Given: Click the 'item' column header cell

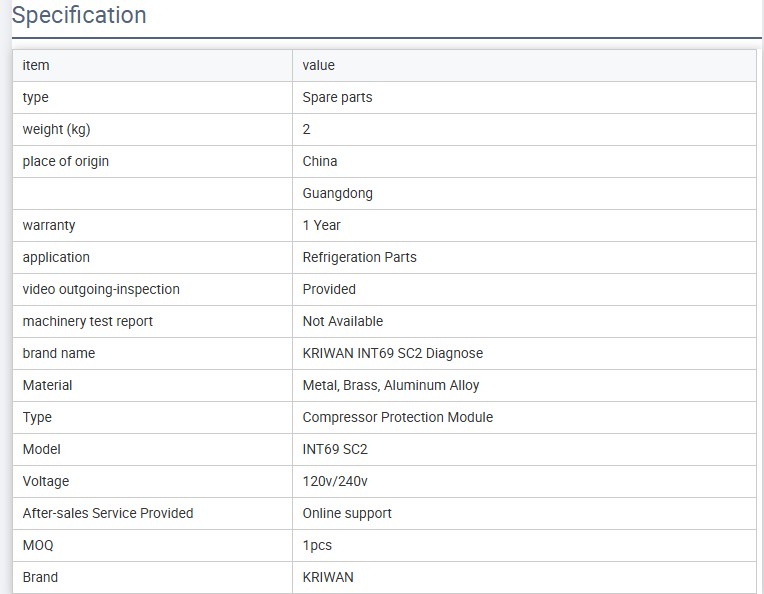Looking at the screenshot, I should point(36,65).
